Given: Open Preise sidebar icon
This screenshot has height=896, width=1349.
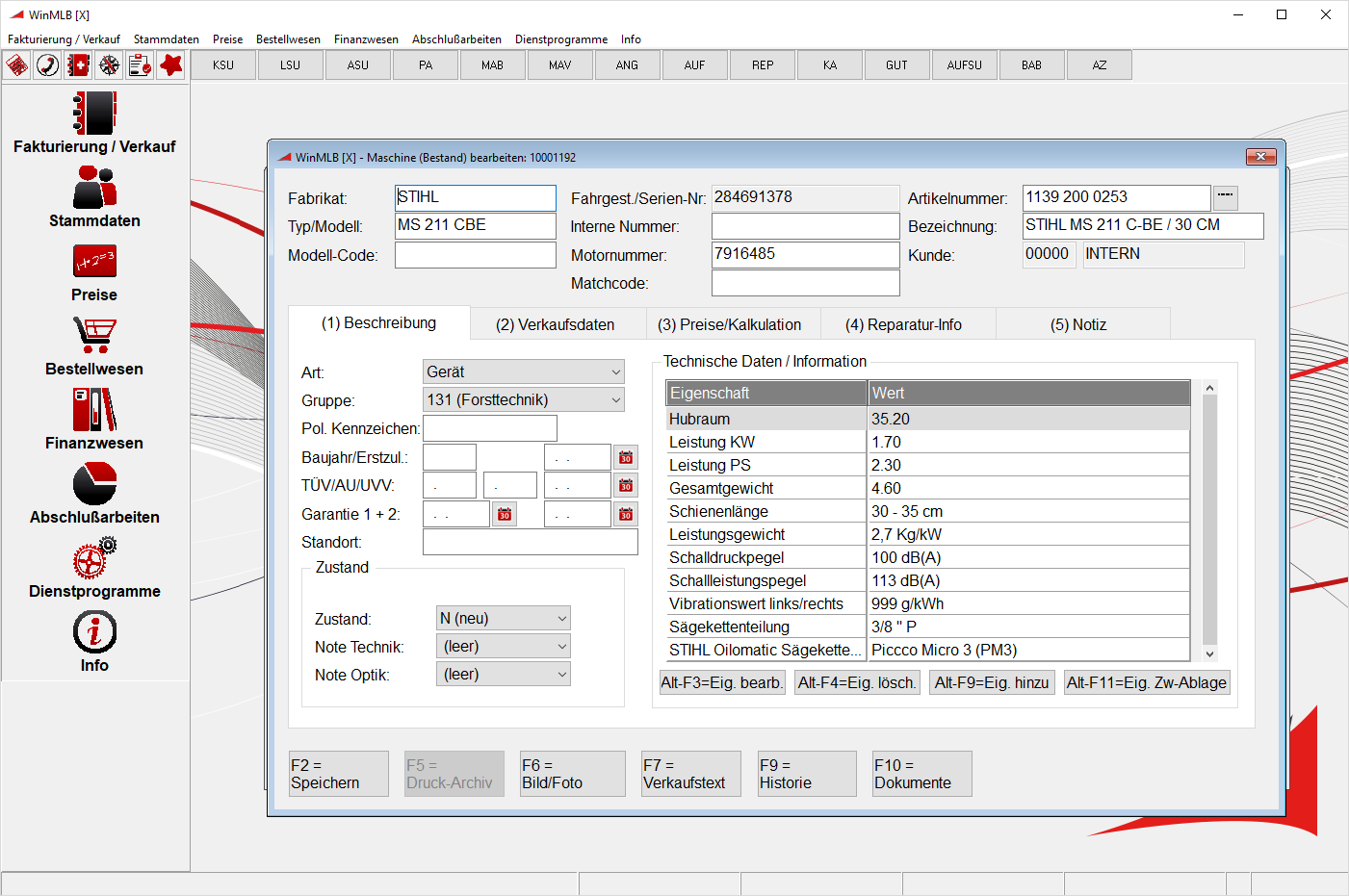Looking at the screenshot, I should coord(94,262).
